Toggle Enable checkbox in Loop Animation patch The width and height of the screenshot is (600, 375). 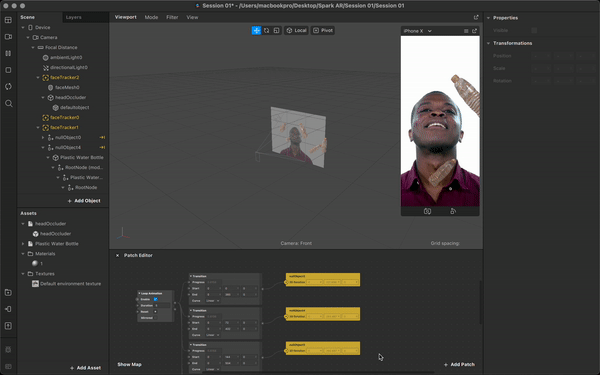tap(155, 299)
